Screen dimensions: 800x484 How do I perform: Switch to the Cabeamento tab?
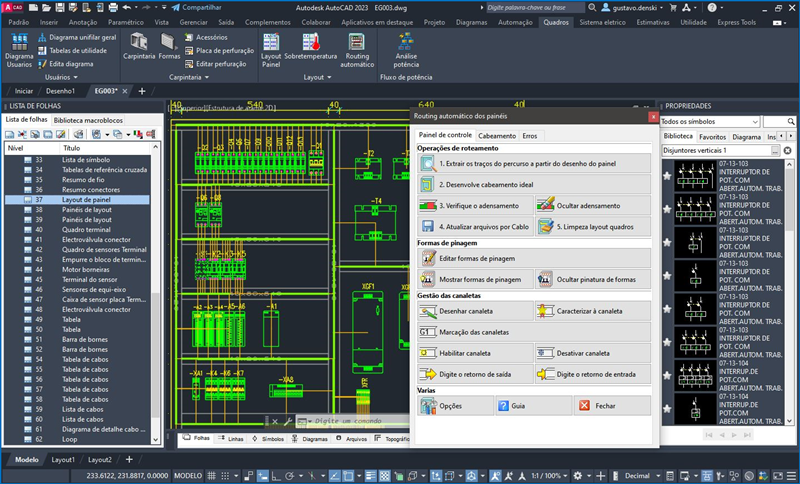(497, 135)
